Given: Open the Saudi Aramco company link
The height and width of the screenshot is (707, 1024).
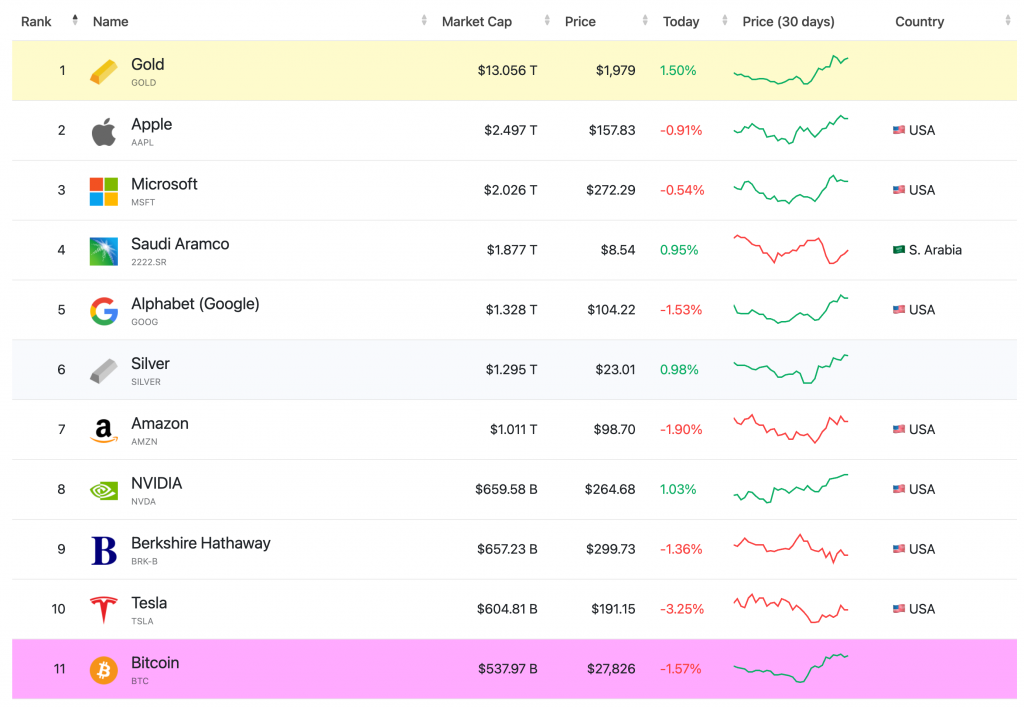Looking at the screenshot, I should [180, 244].
